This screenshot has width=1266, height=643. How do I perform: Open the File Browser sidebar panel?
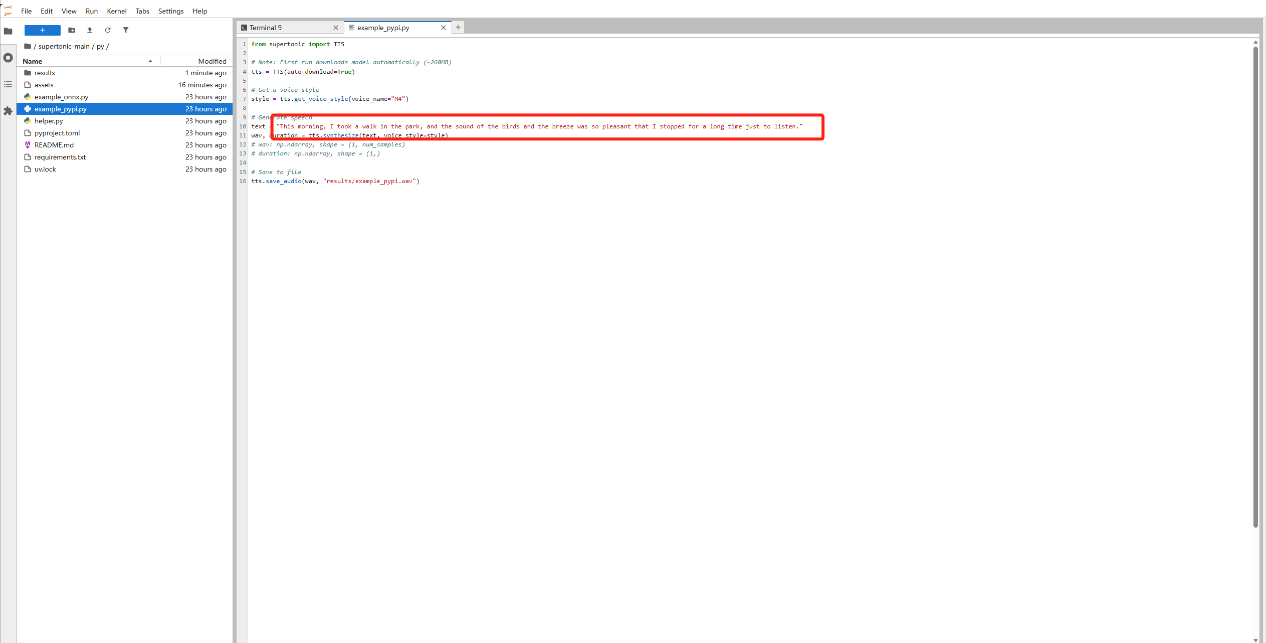[8, 31]
